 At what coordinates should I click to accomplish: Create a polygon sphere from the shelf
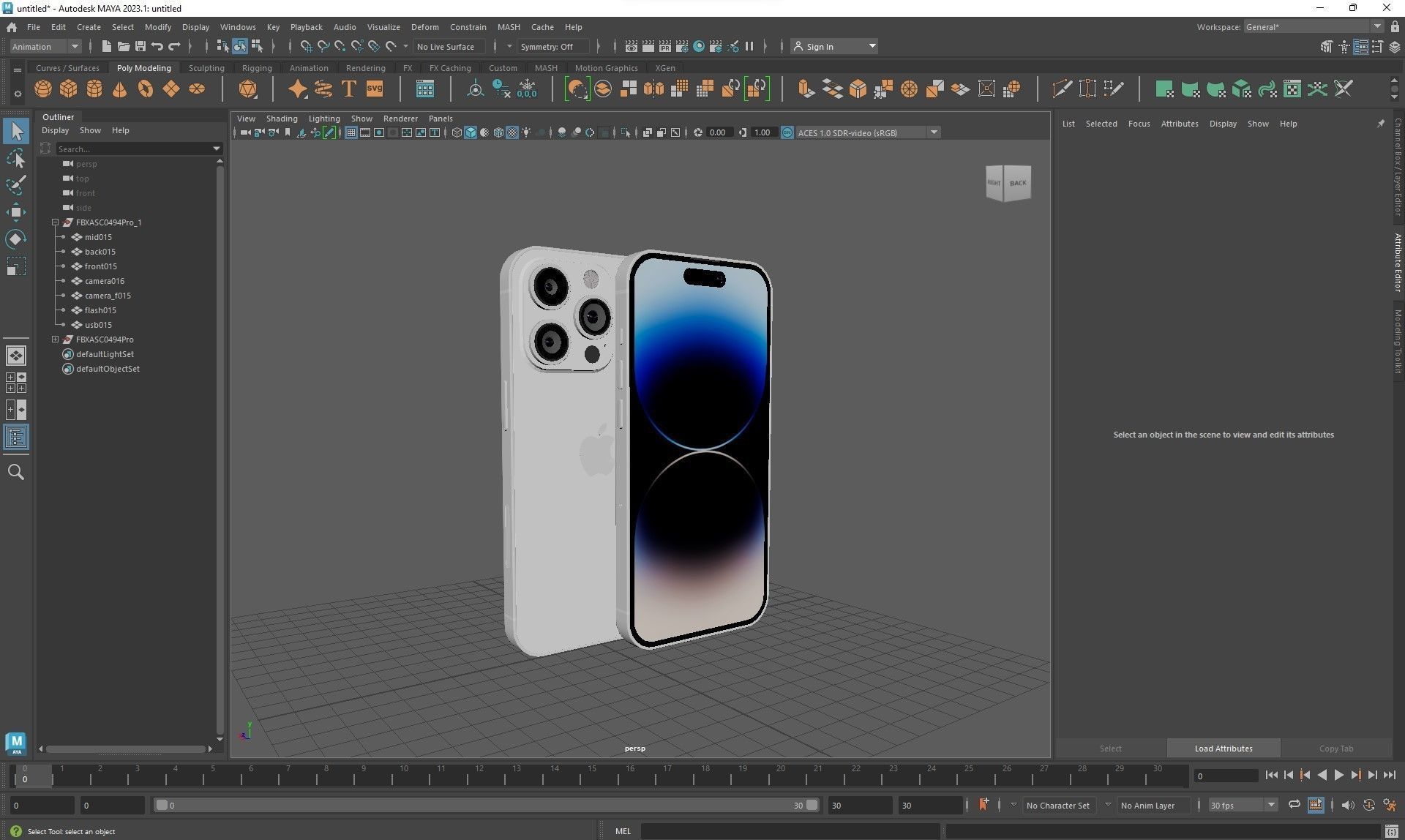point(43,89)
